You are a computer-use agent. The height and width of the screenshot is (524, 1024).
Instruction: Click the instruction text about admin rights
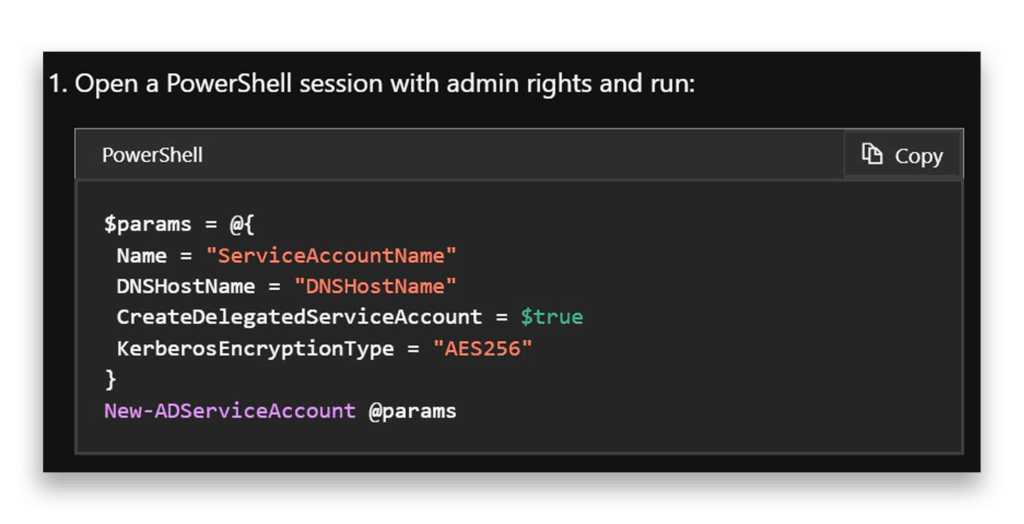(384, 83)
